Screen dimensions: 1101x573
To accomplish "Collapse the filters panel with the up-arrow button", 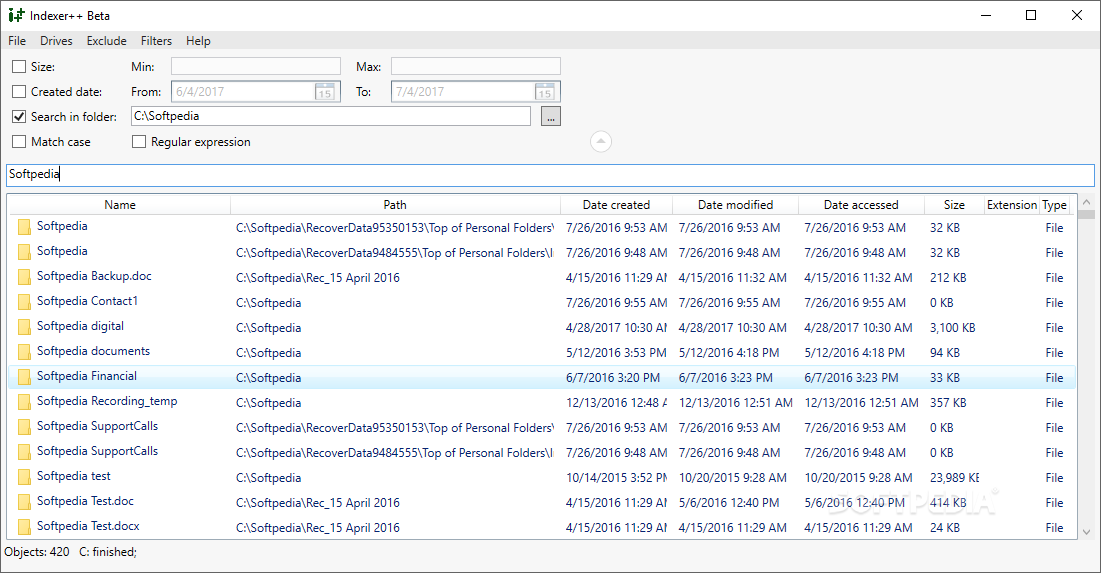I will [x=600, y=141].
